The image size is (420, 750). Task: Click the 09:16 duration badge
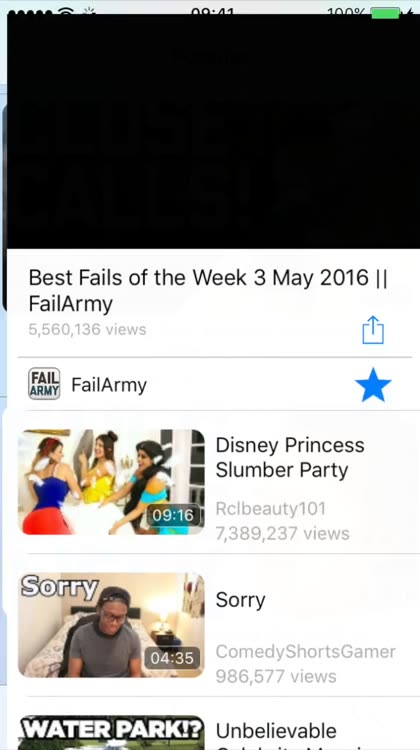tap(173, 515)
